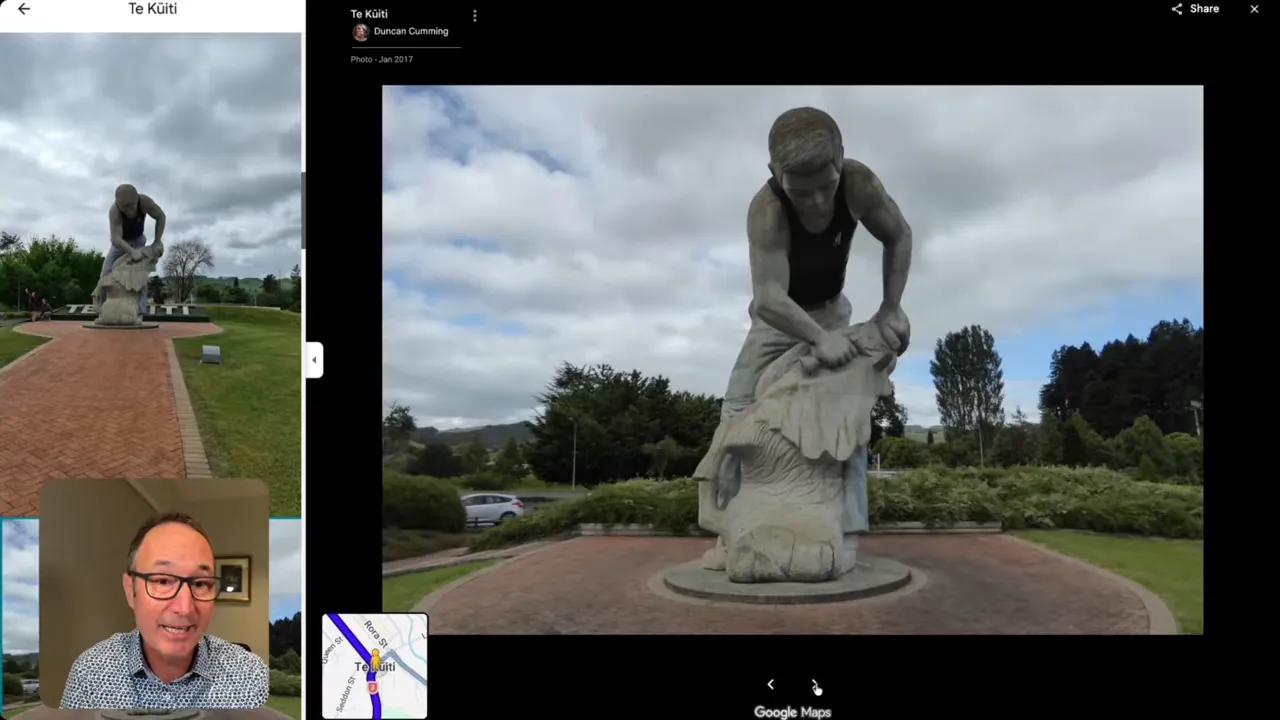This screenshot has height=720, width=1280.
Task: Select Duncan Cumming's profile avatar
Action: coord(360,31)
